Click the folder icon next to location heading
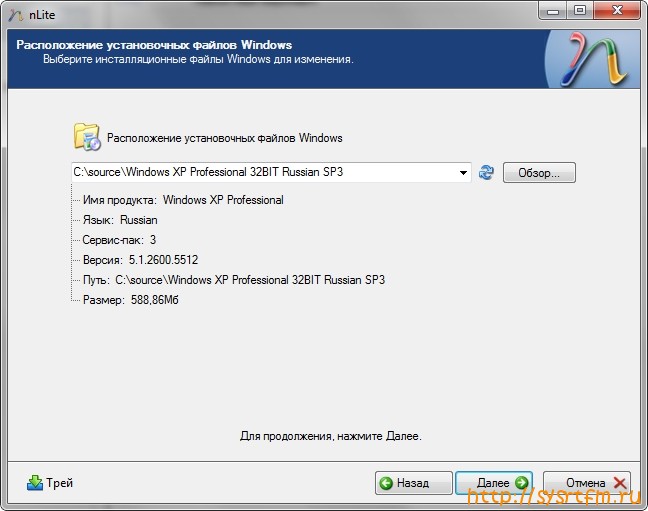648x511 pixels. 87,136
